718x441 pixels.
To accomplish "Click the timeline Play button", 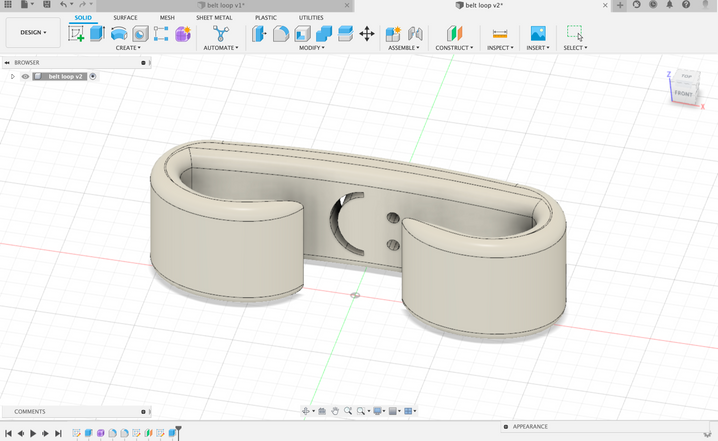I will [x=33, y=433].
